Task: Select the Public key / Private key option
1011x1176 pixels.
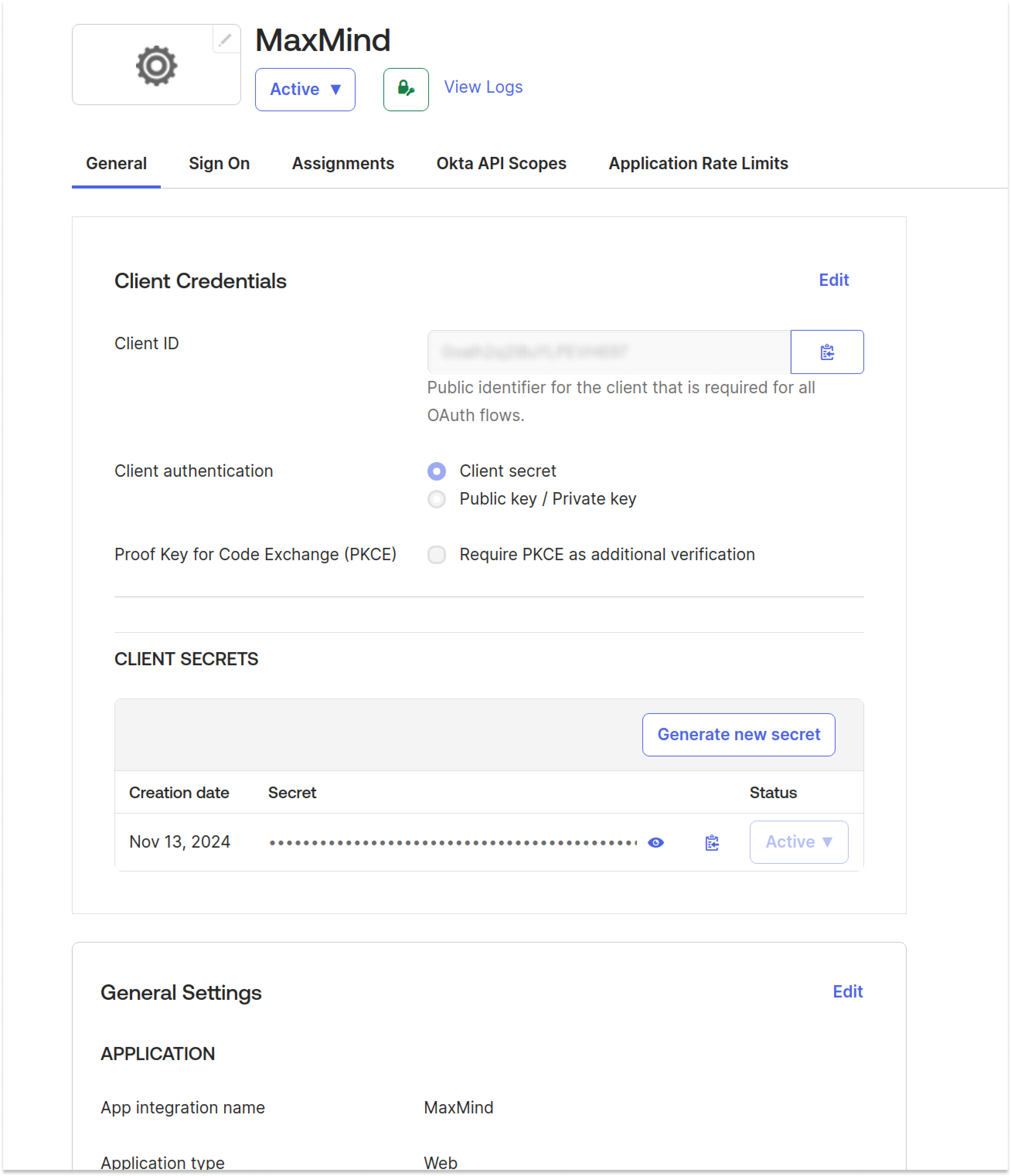Action: point(437,499)
